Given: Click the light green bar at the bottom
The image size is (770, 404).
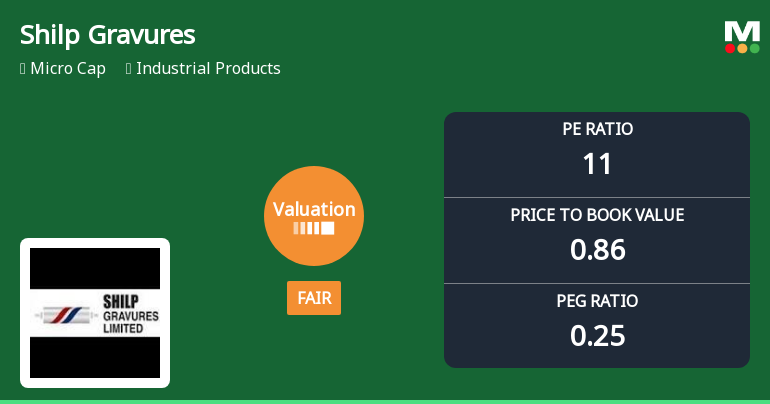Looking at the screenshot, I should [385, 401].
